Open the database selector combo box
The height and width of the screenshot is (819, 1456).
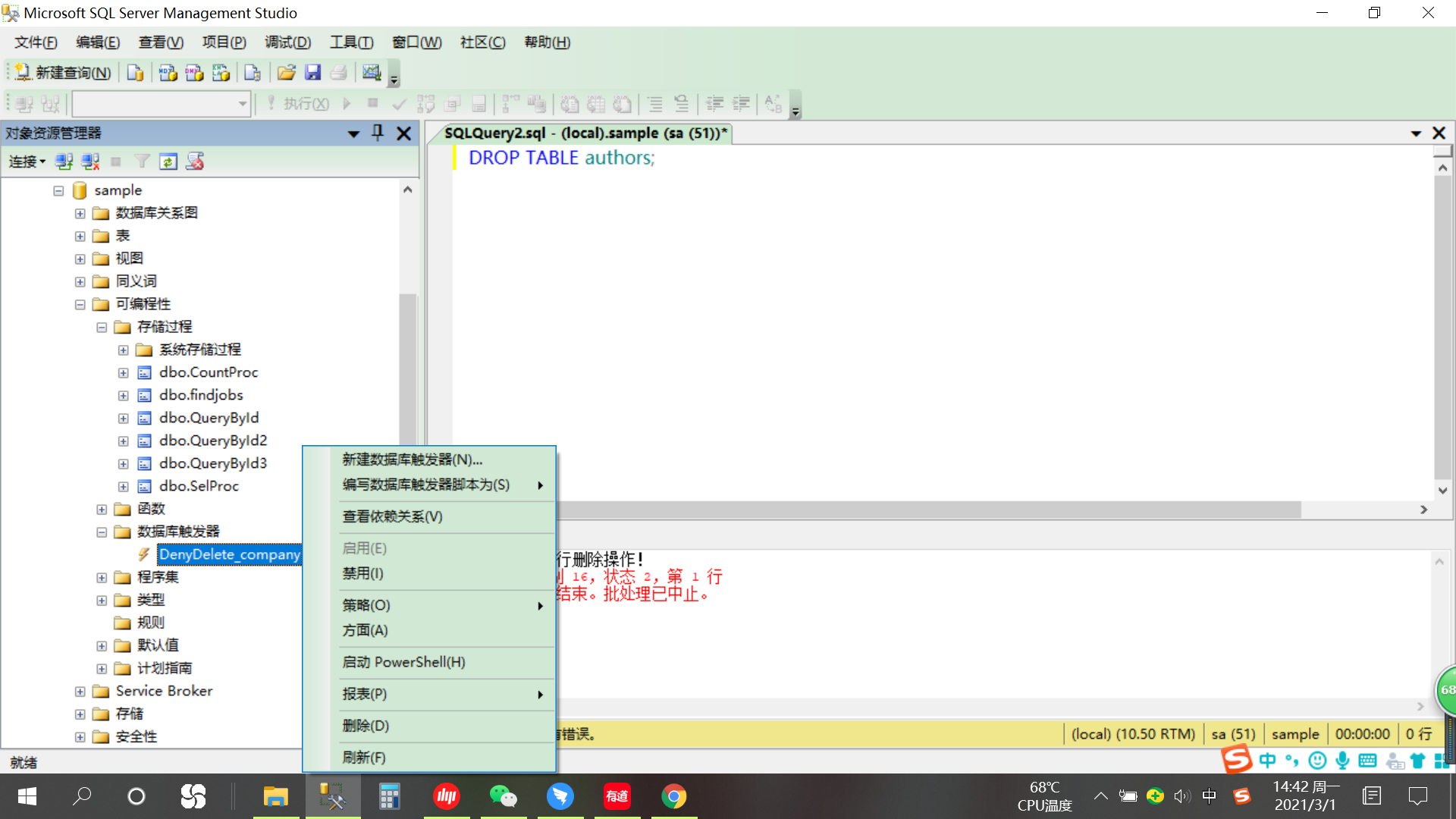pos(161,104)
